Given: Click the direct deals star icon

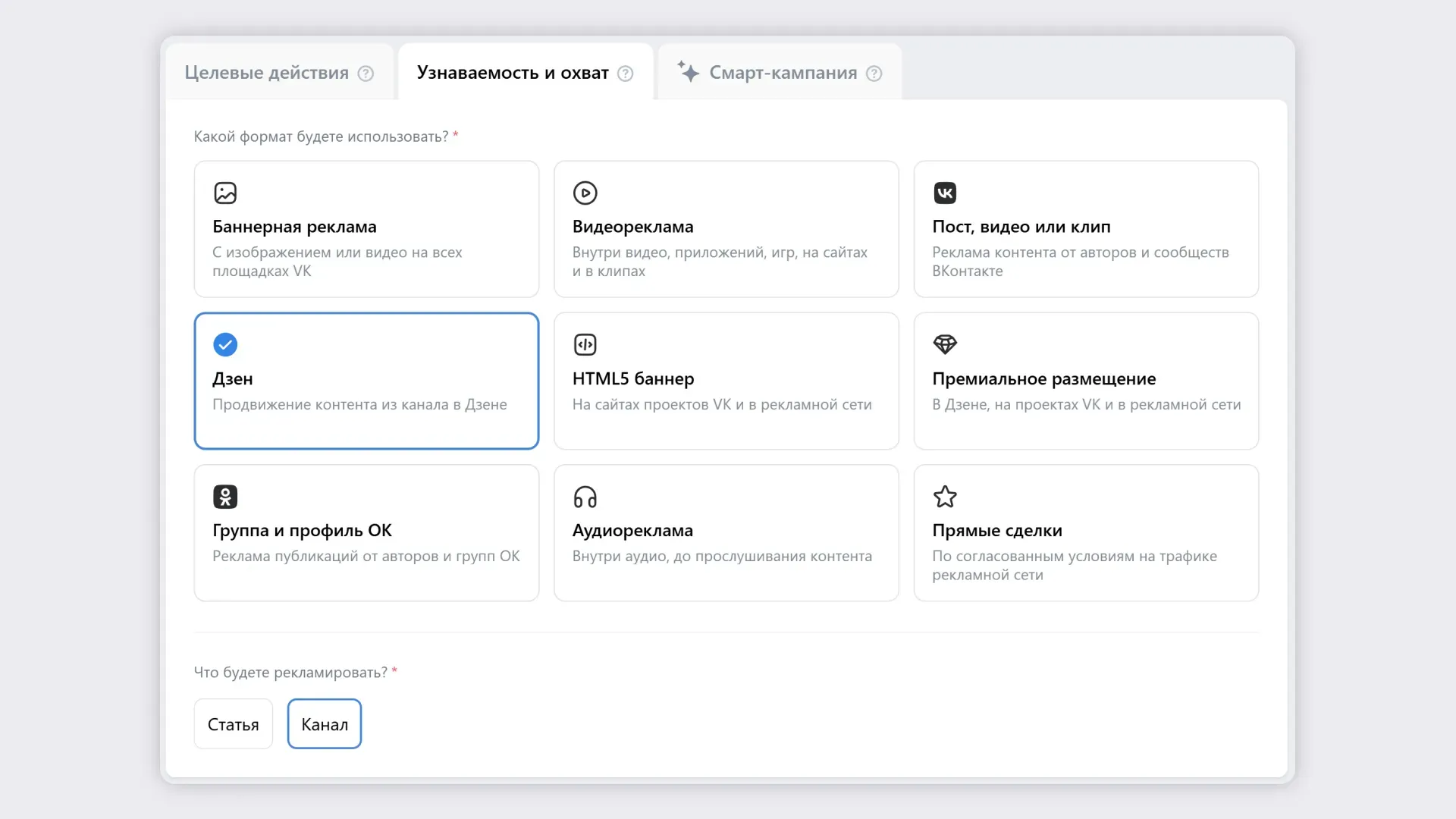Looking at the screenshot, I should [945, 497].
